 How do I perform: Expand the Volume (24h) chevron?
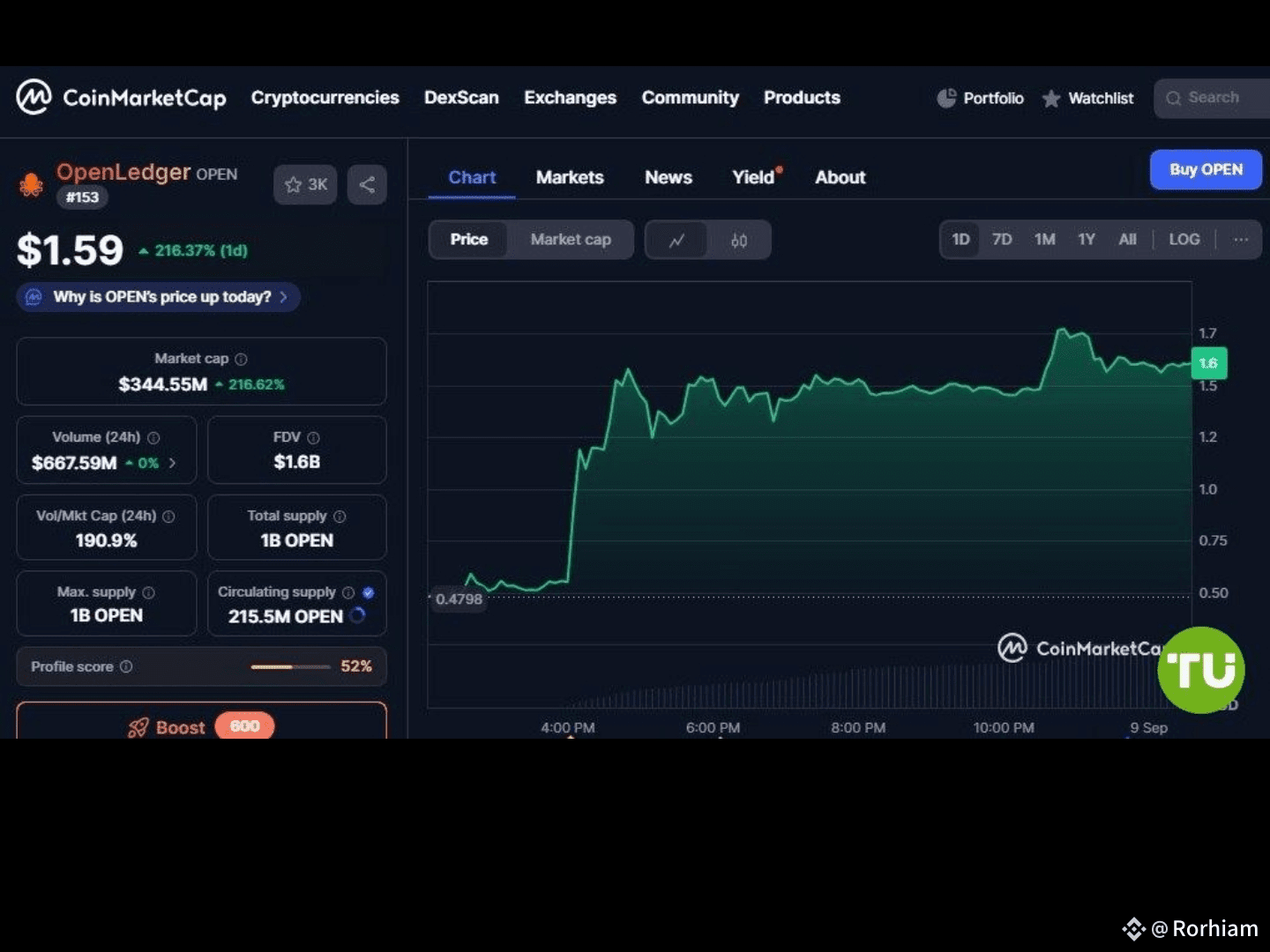tap(172, 463)
